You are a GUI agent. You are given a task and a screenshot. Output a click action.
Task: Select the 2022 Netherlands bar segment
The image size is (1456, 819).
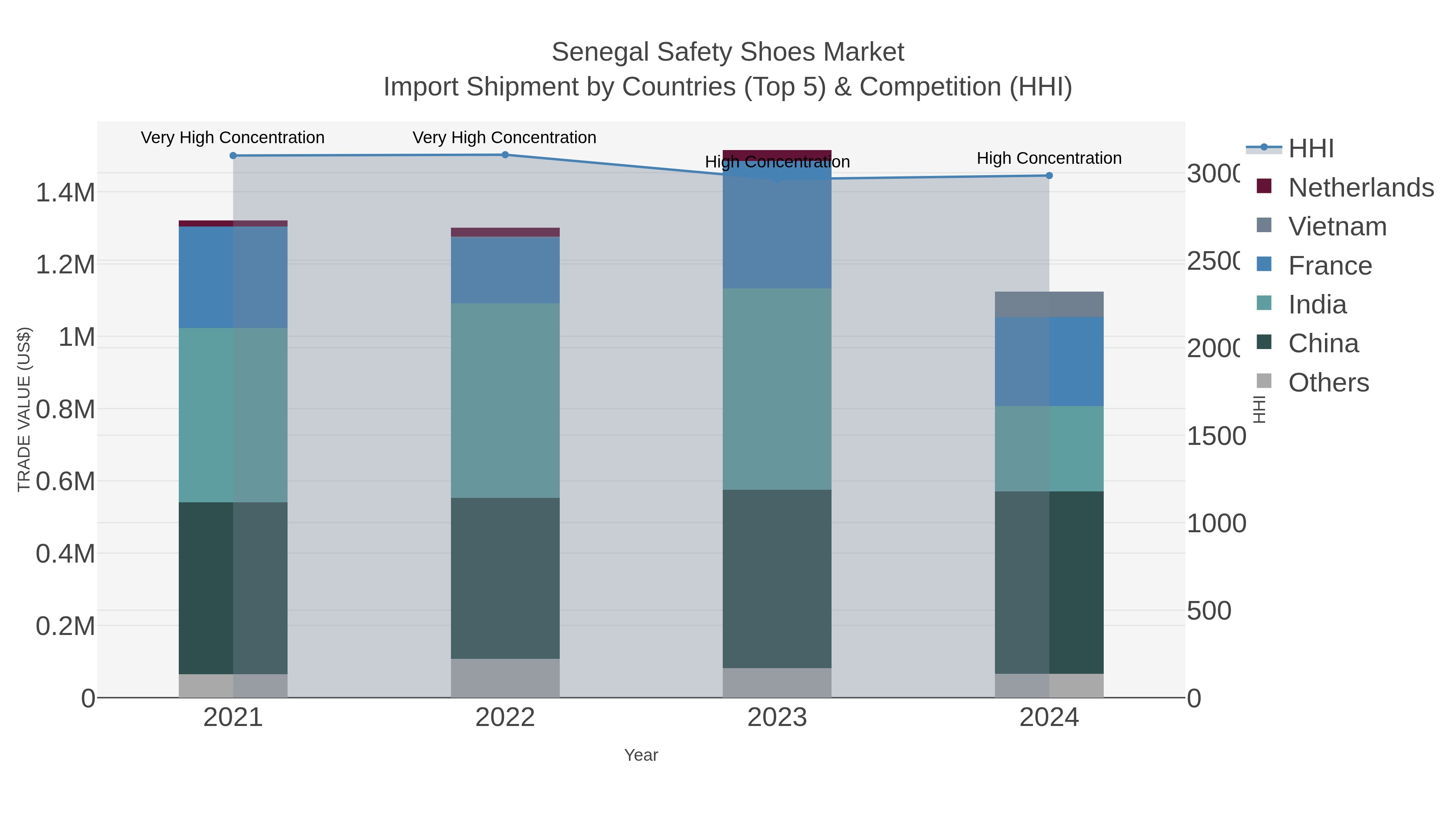pyautogui.click(x=505, y=232)
